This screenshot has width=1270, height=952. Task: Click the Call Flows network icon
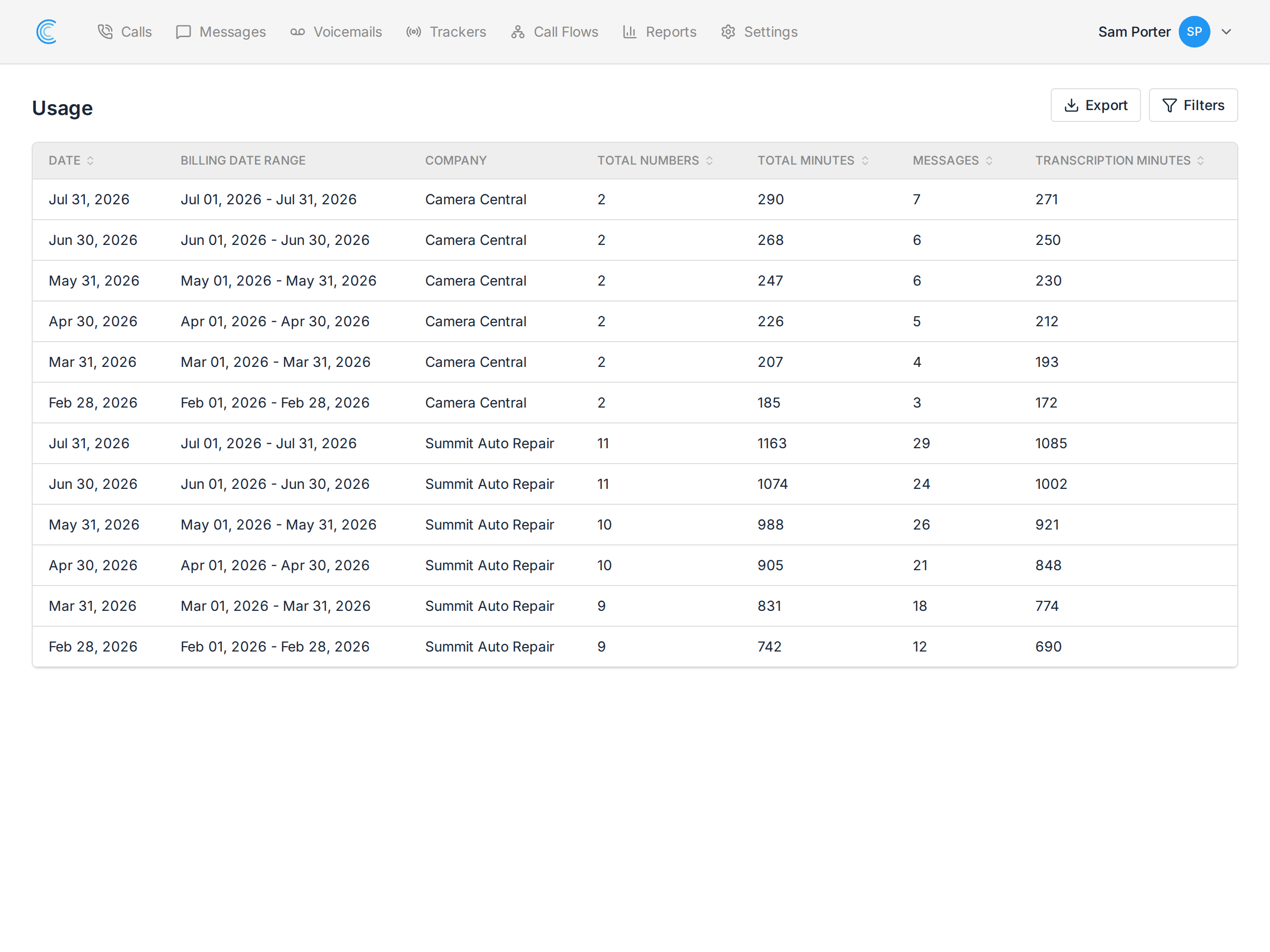(x=518, y=32)
